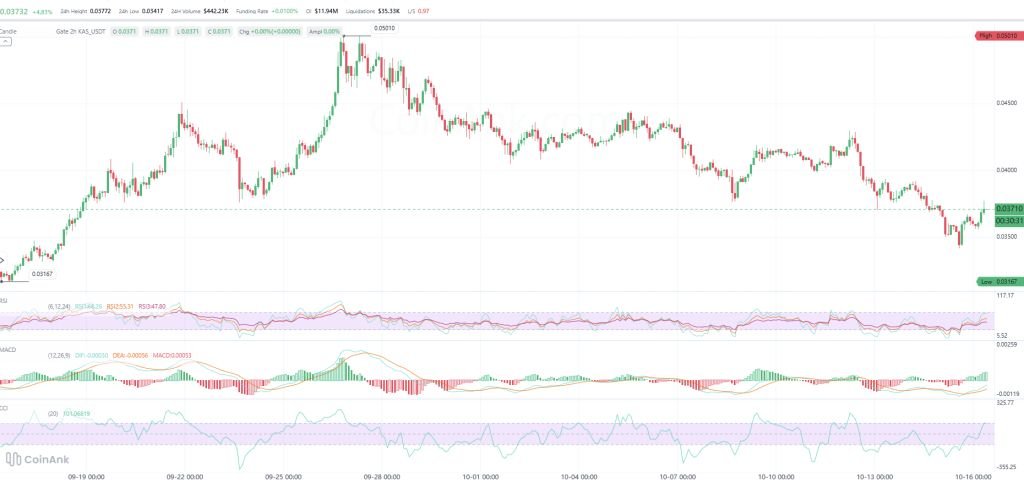Click the Low value L 0.0371 legend
The image size is (1024, 484).
click(x=187, y=31)
